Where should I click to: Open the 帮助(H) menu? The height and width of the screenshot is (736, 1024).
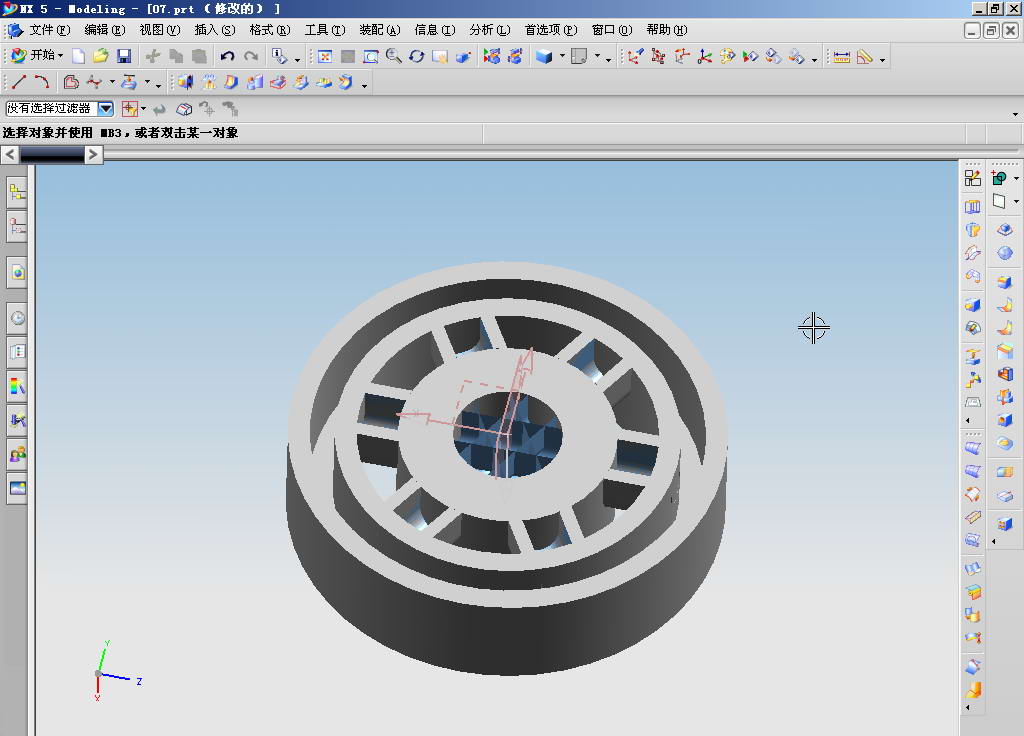tap(667, 30)
